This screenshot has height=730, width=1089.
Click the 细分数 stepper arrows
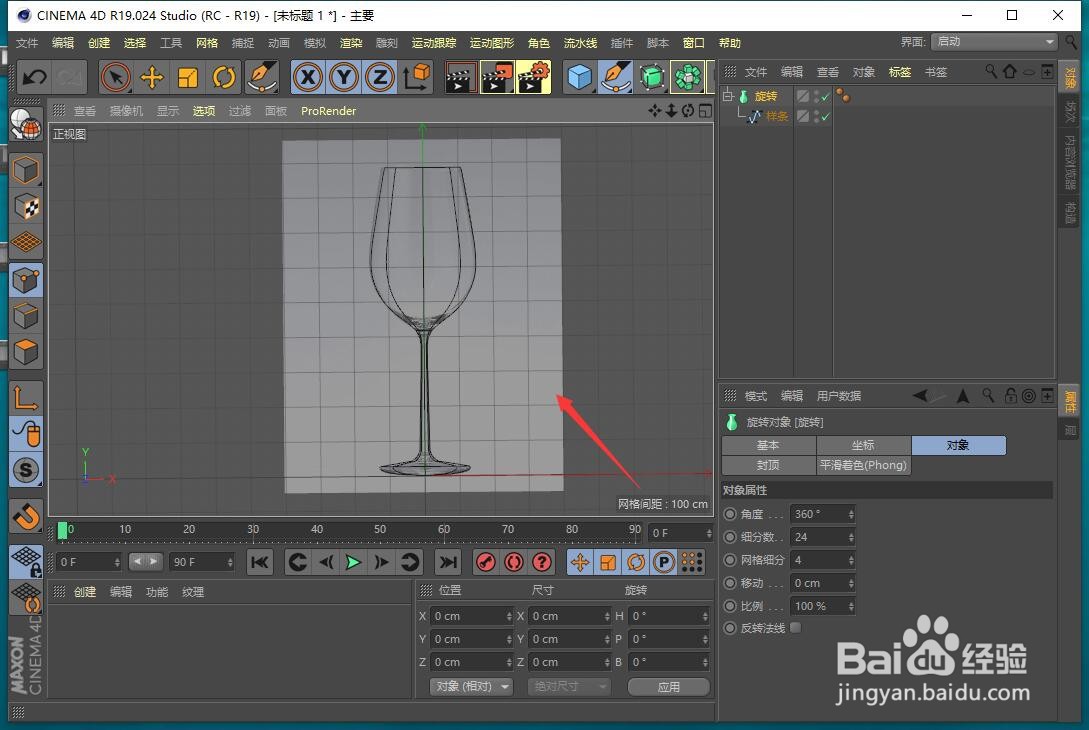pos(851,537)
